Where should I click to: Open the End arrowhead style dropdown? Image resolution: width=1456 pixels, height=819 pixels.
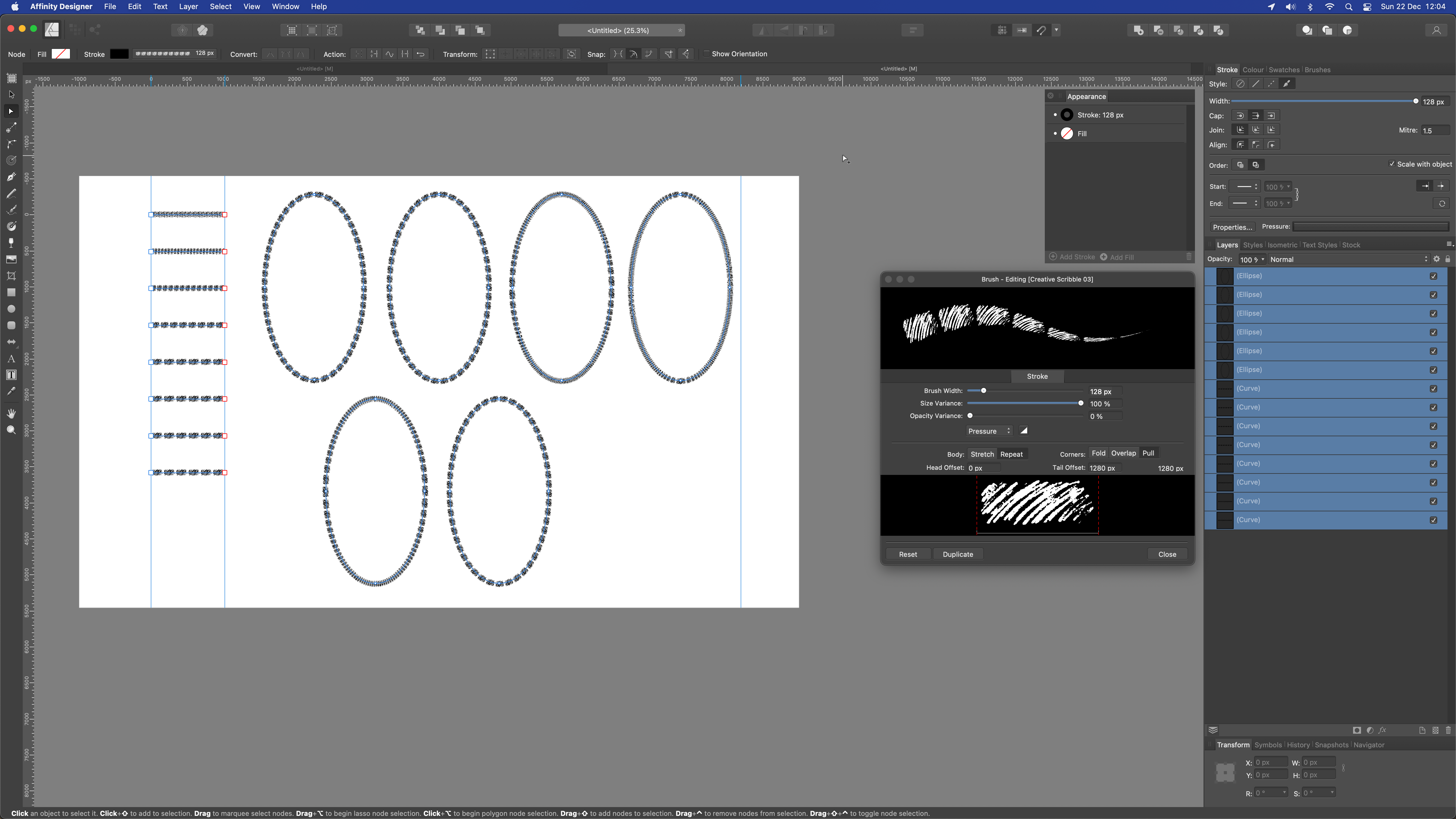click(1245, 204)
